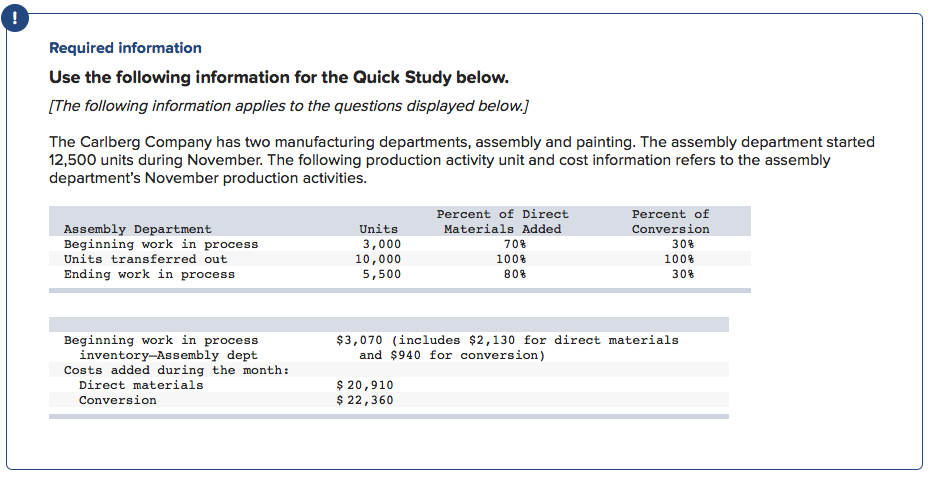Click the $ 20,910 direct materials amount
Viewport: 940px width, 481px height.
point(364,385)
